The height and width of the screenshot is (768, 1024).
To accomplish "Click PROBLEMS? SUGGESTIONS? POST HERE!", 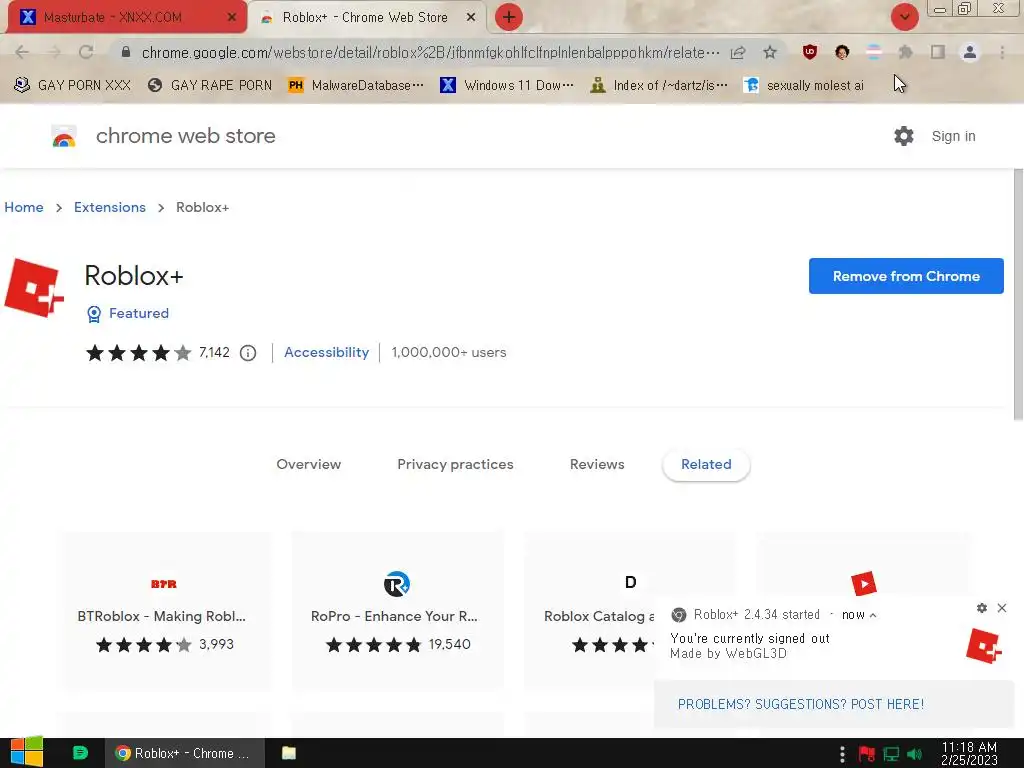I will tap(801, 704).
